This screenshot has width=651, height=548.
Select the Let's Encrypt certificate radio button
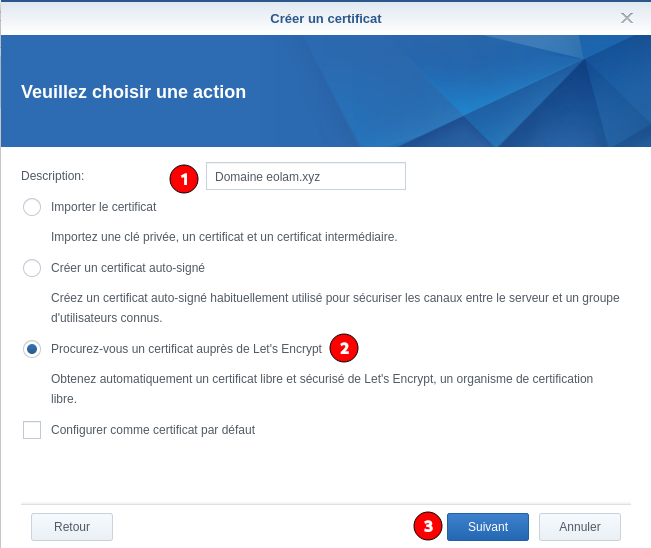(x=32, y=349)
